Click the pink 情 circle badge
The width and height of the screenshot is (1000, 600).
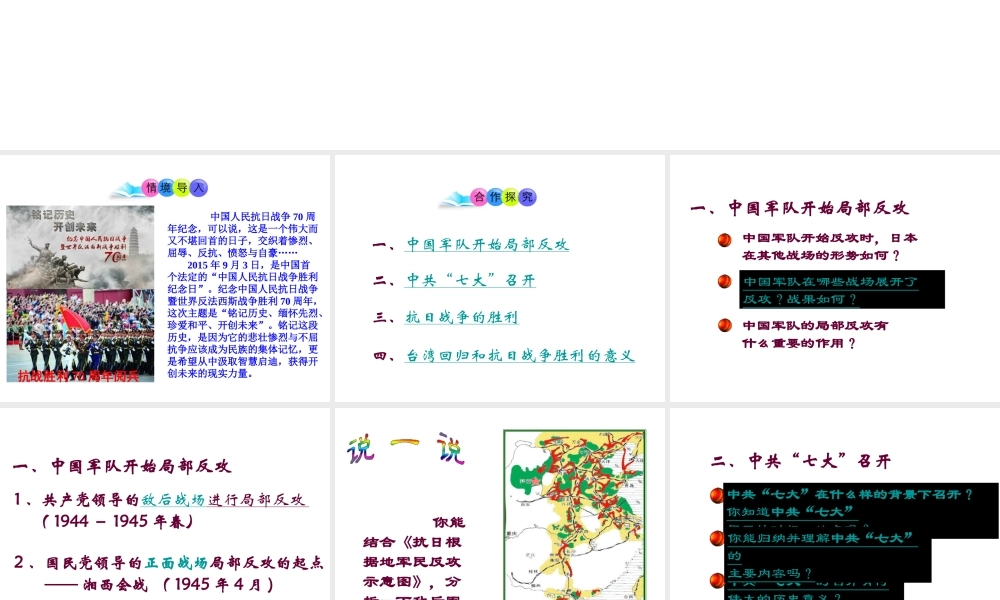point(151,187)
